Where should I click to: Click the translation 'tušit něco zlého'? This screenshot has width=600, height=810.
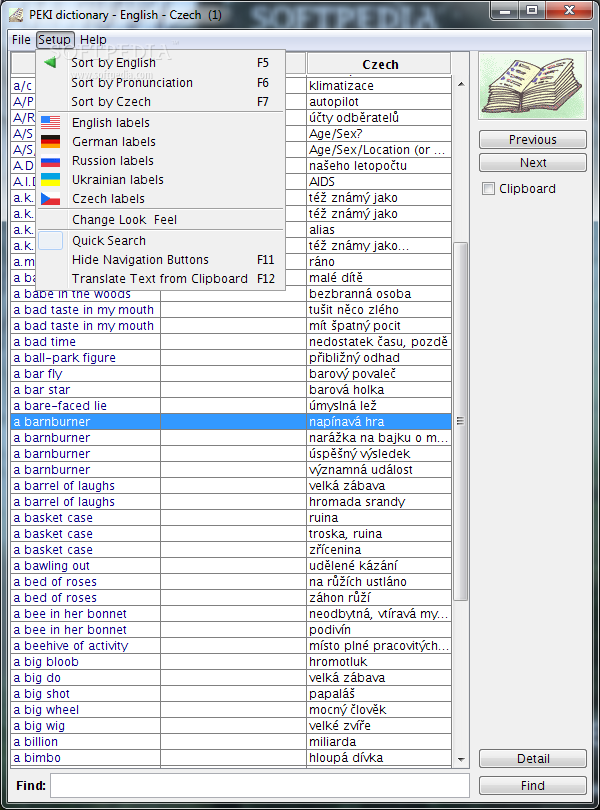coord(354,309)
